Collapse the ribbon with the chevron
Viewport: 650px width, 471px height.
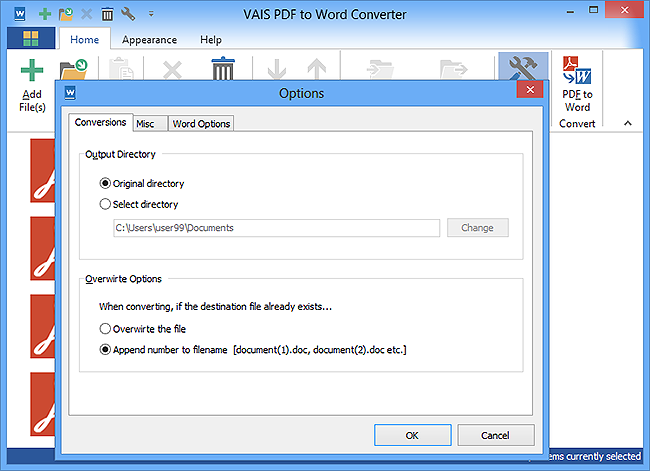click(628, 123)
